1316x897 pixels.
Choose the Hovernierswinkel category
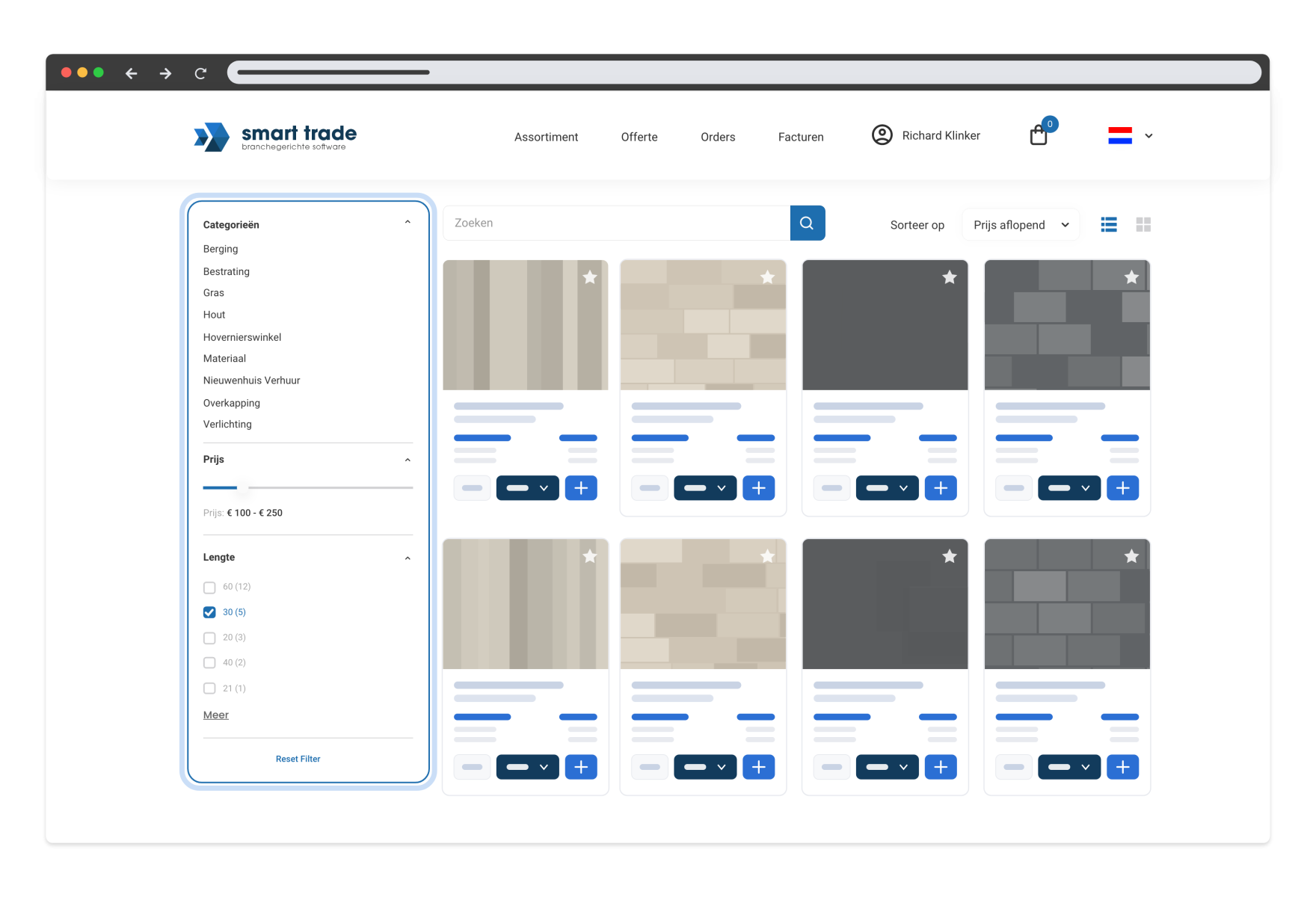point(242,337)
